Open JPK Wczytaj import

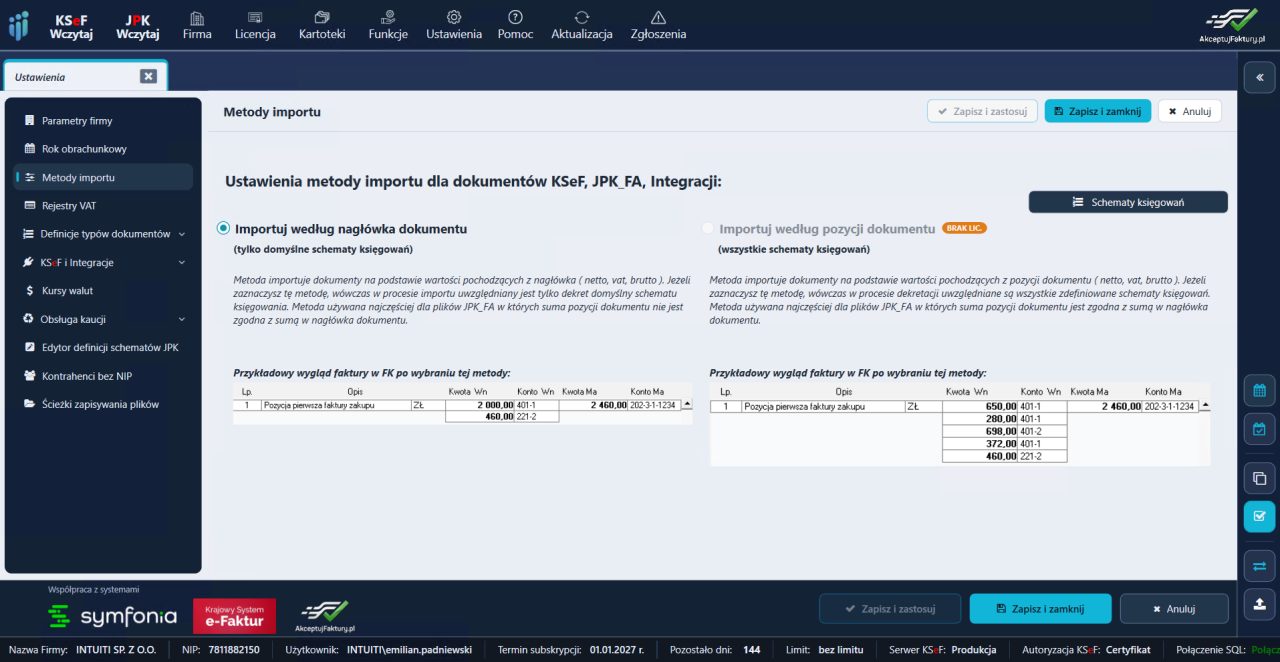pos(138,26)
